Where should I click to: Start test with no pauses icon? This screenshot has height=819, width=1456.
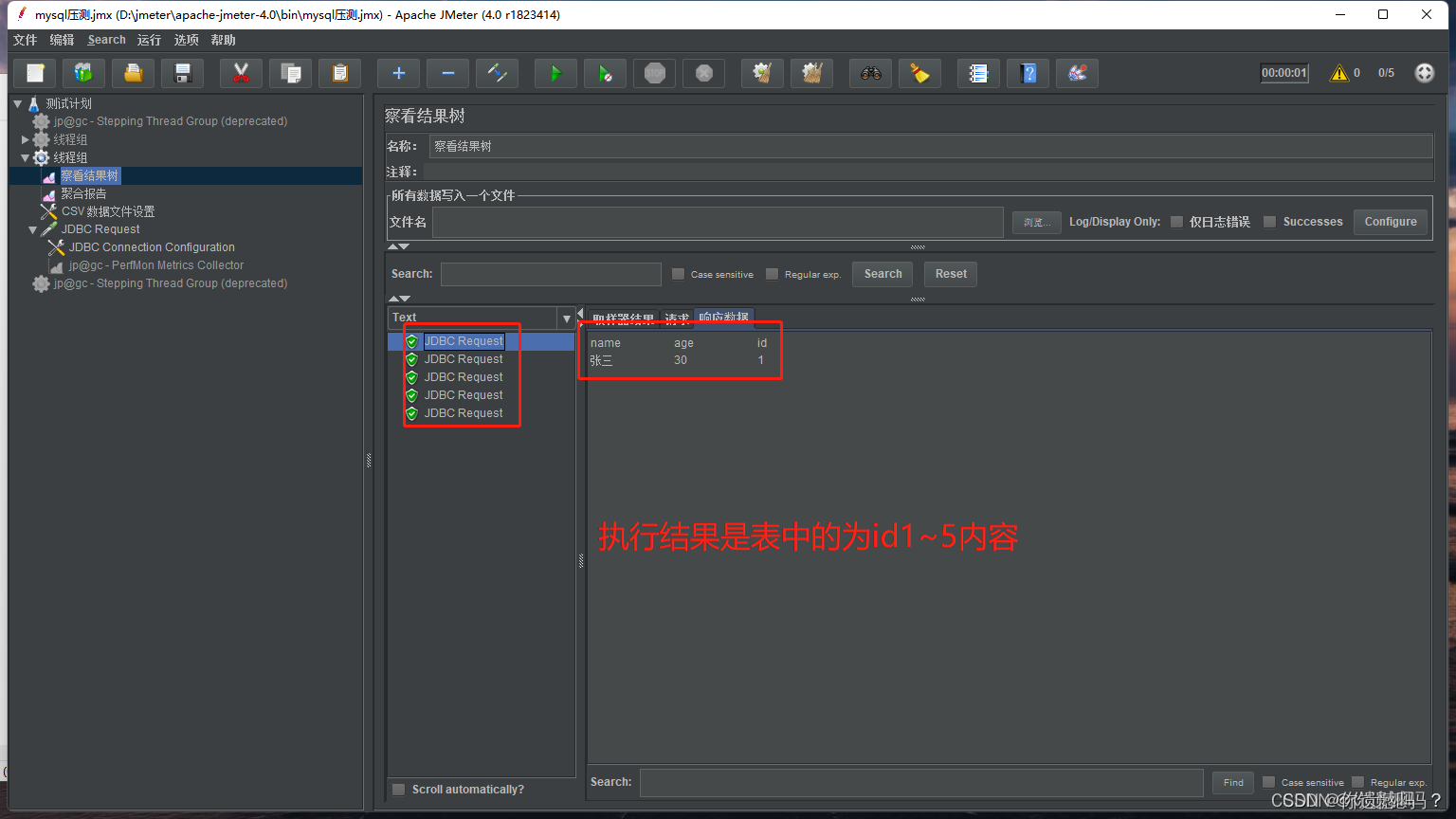point(606,73)
